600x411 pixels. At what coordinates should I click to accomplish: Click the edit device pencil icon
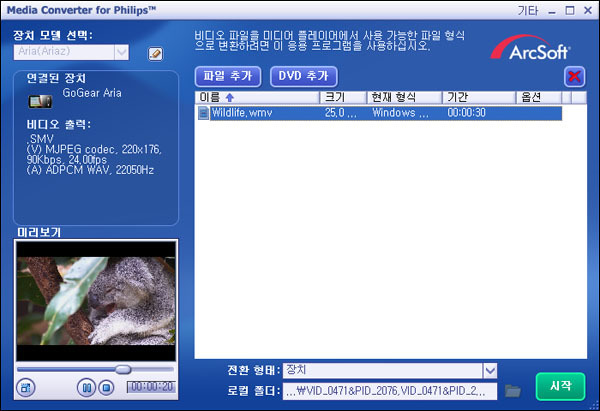[x=155, y=54]
